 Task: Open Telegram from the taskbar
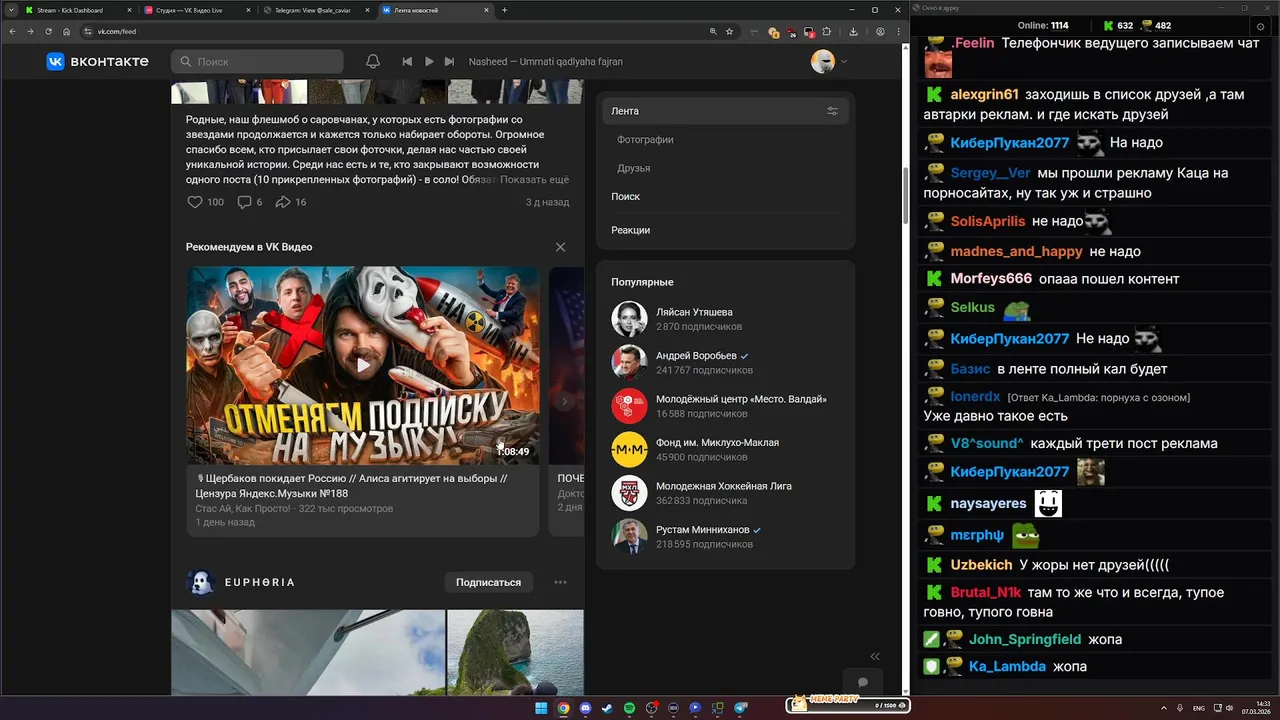click(741, 708)
